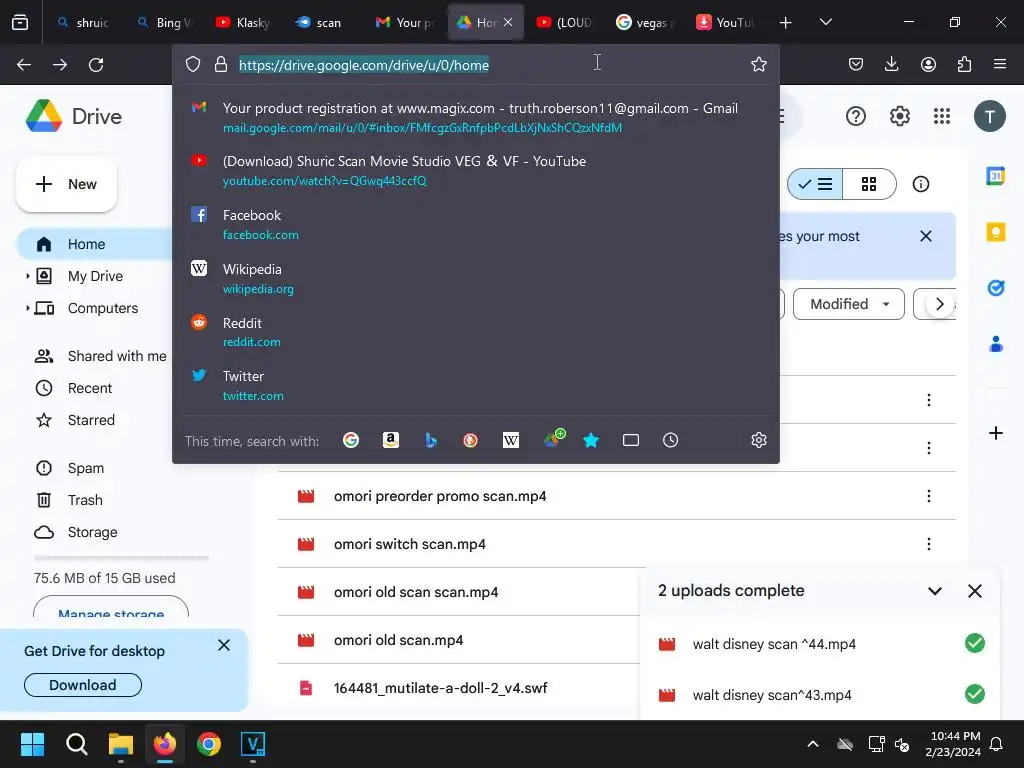Search history with the clock one-off icon

tap(671, 440)
